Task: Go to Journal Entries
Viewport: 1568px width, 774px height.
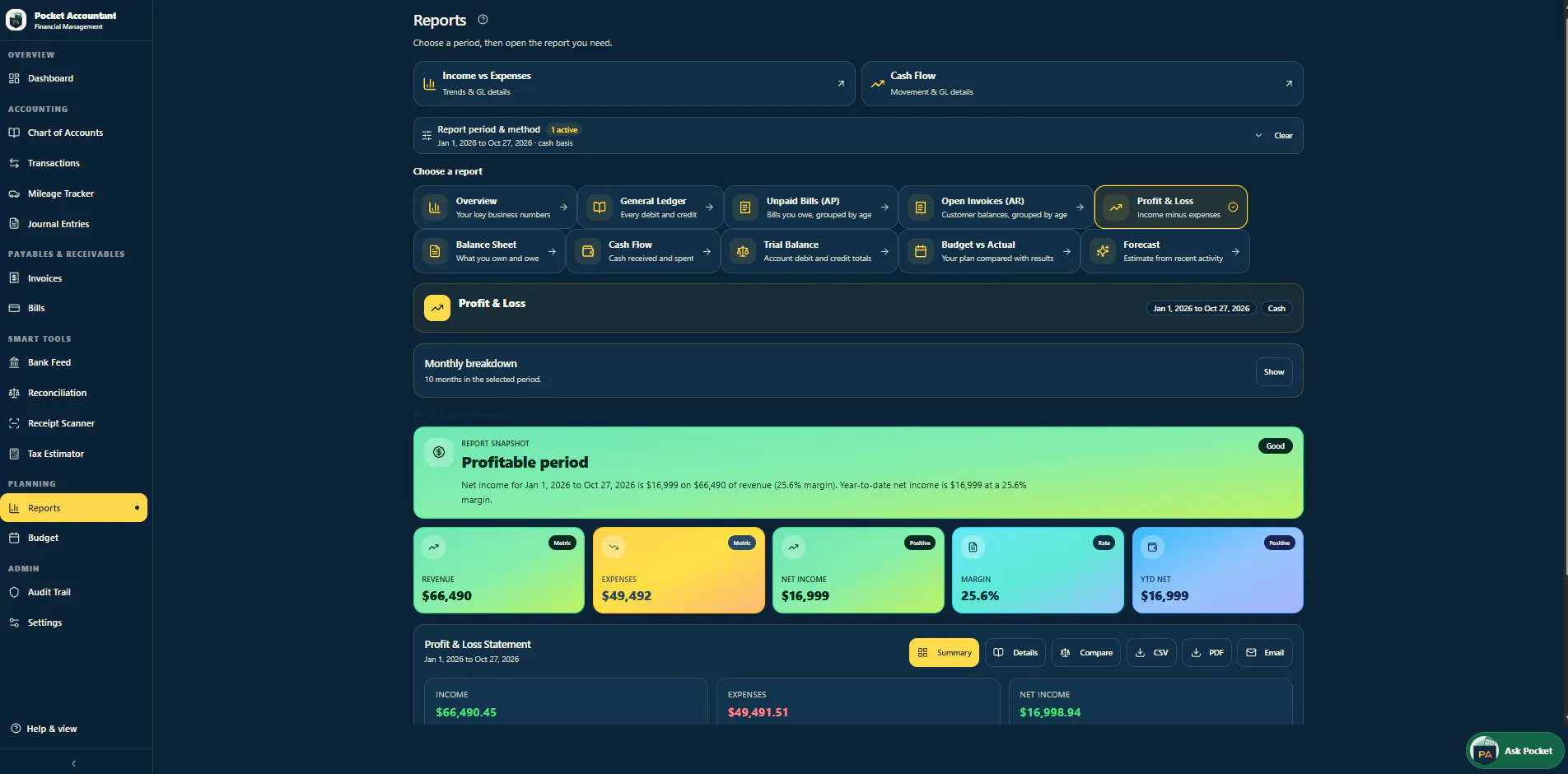Action: coord(74,224)
